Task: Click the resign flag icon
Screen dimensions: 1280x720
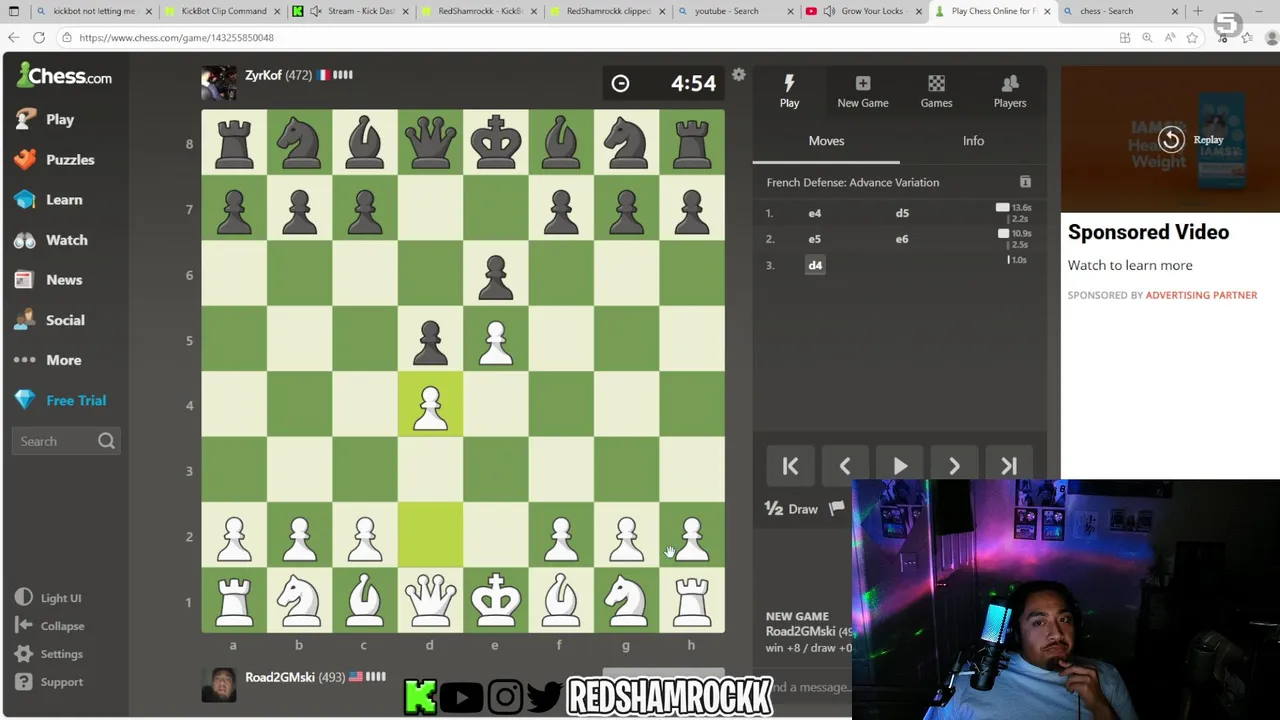Action: click(837, 508)
